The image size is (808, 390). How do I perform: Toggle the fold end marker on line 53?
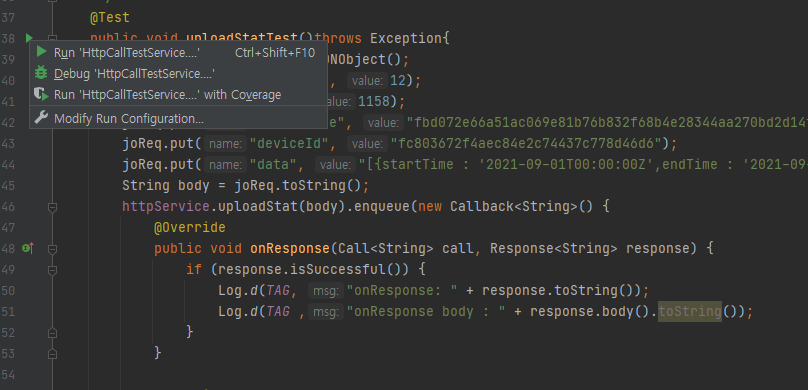[x=52, y=354]
